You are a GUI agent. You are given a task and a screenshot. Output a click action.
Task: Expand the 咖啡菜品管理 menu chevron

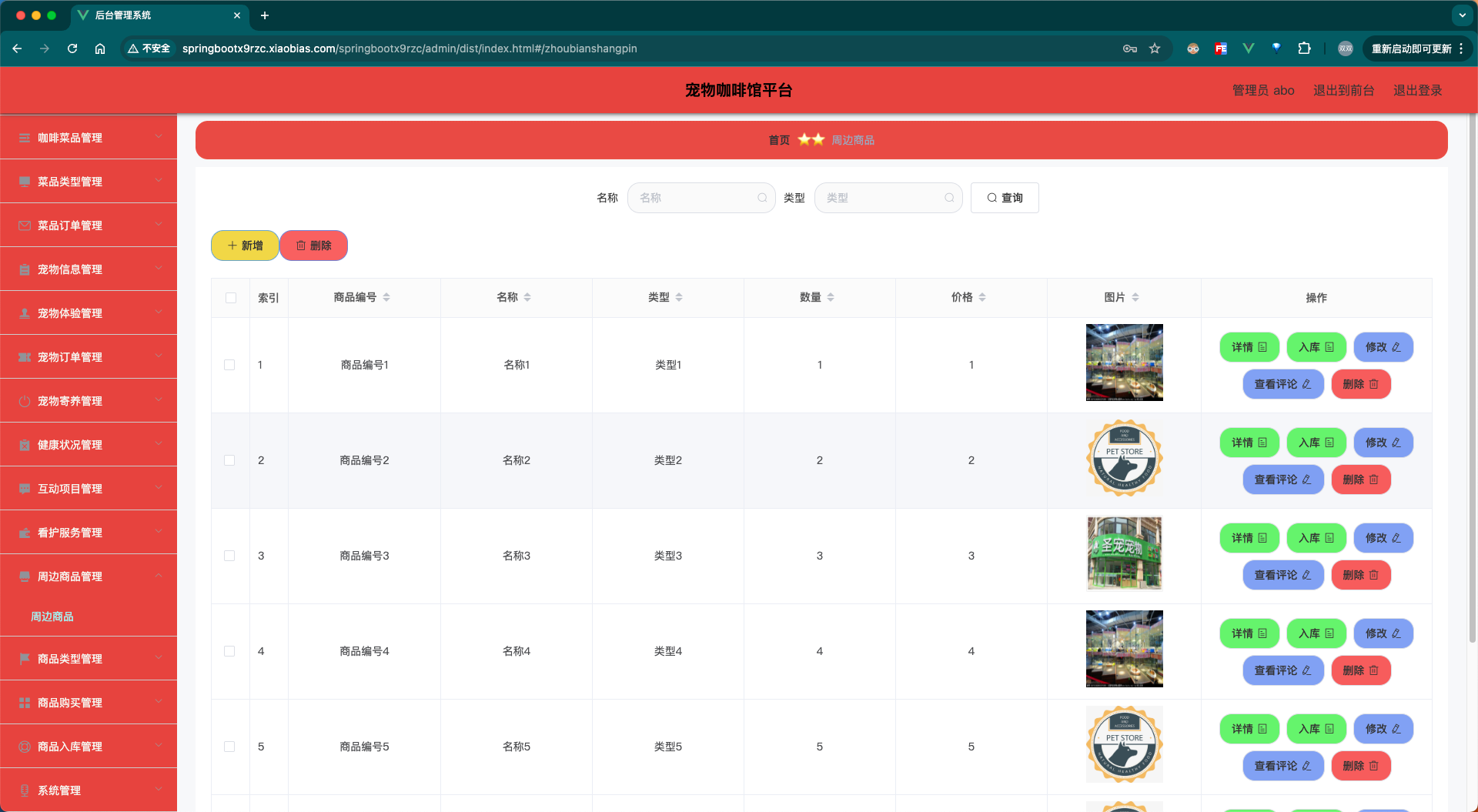159,137
